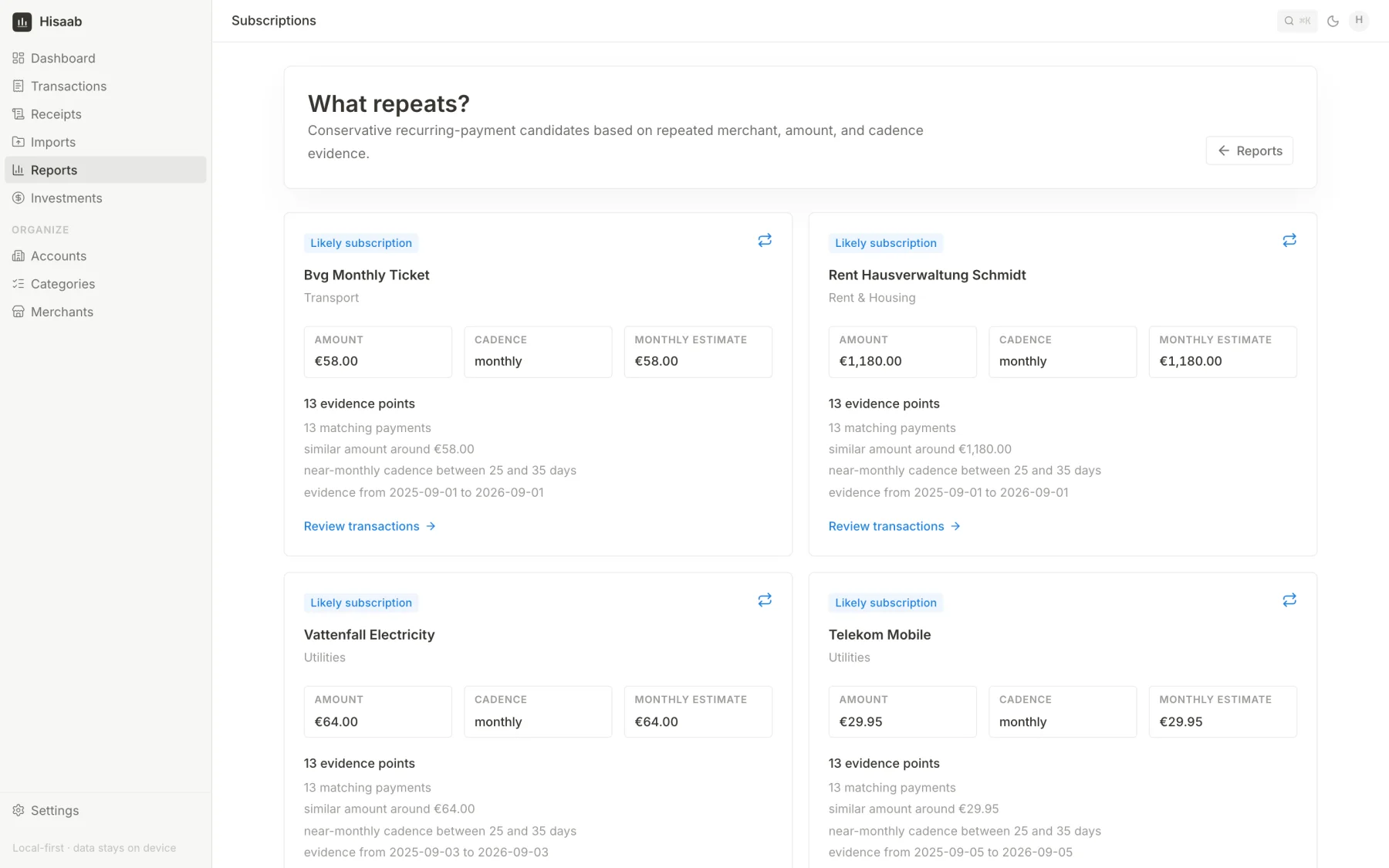Screen dimensions: 1389x868
Task: Click the Rent & Housing category label
Action: click(x=872, y=298)
